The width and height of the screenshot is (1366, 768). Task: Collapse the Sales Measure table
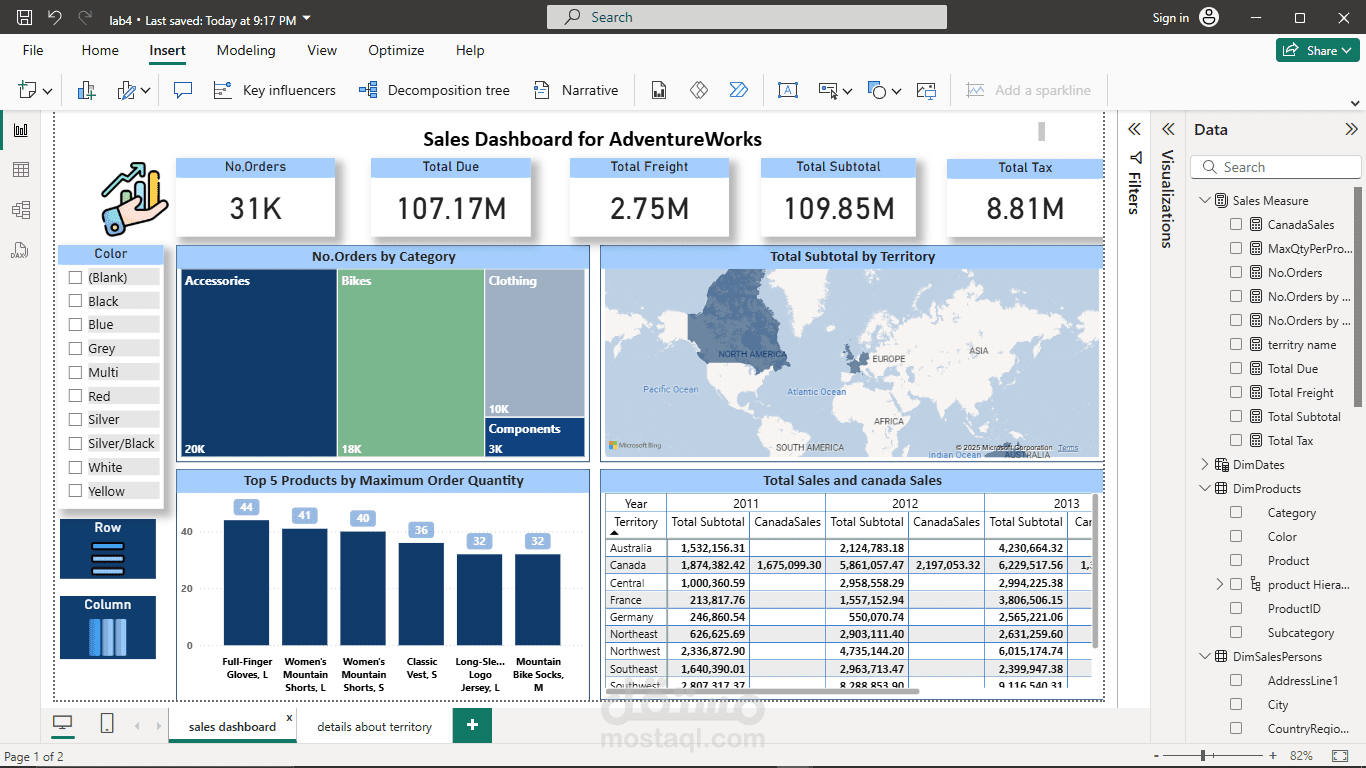tap(1204, 200)
